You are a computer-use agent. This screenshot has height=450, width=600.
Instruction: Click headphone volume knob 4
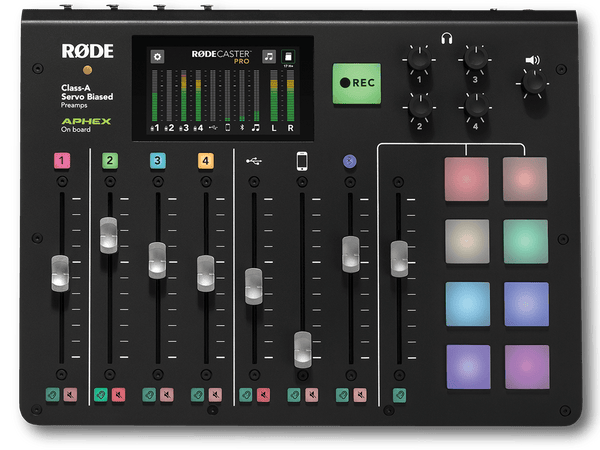point(476,107)
